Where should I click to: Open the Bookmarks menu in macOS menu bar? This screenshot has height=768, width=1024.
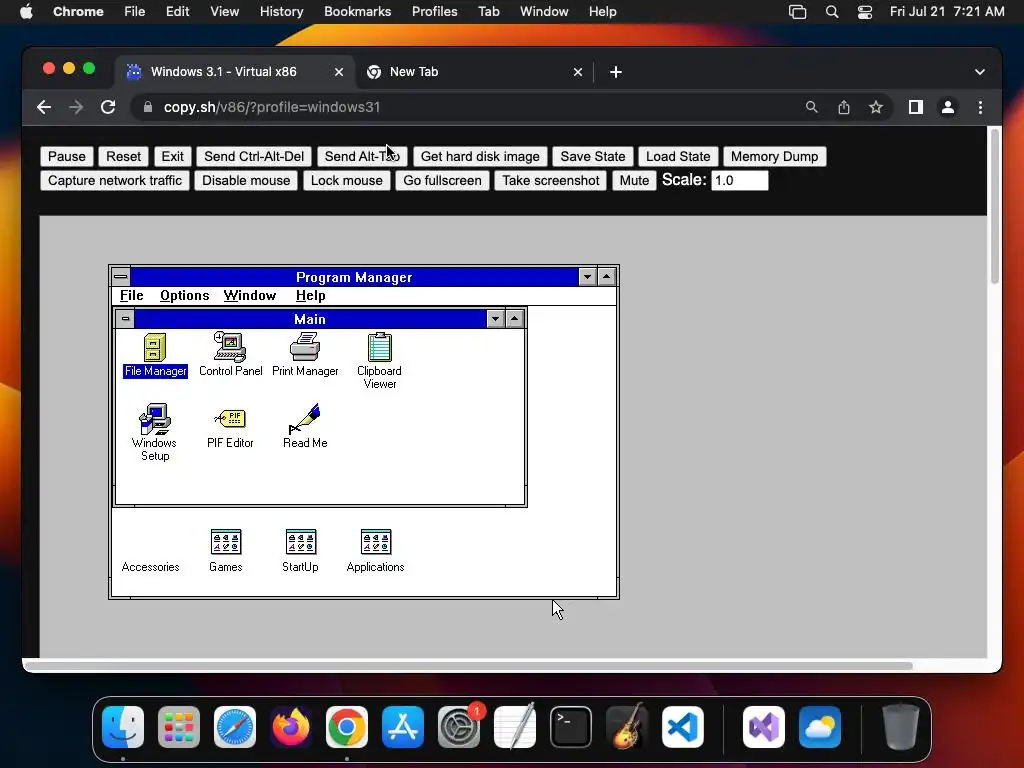357,12
